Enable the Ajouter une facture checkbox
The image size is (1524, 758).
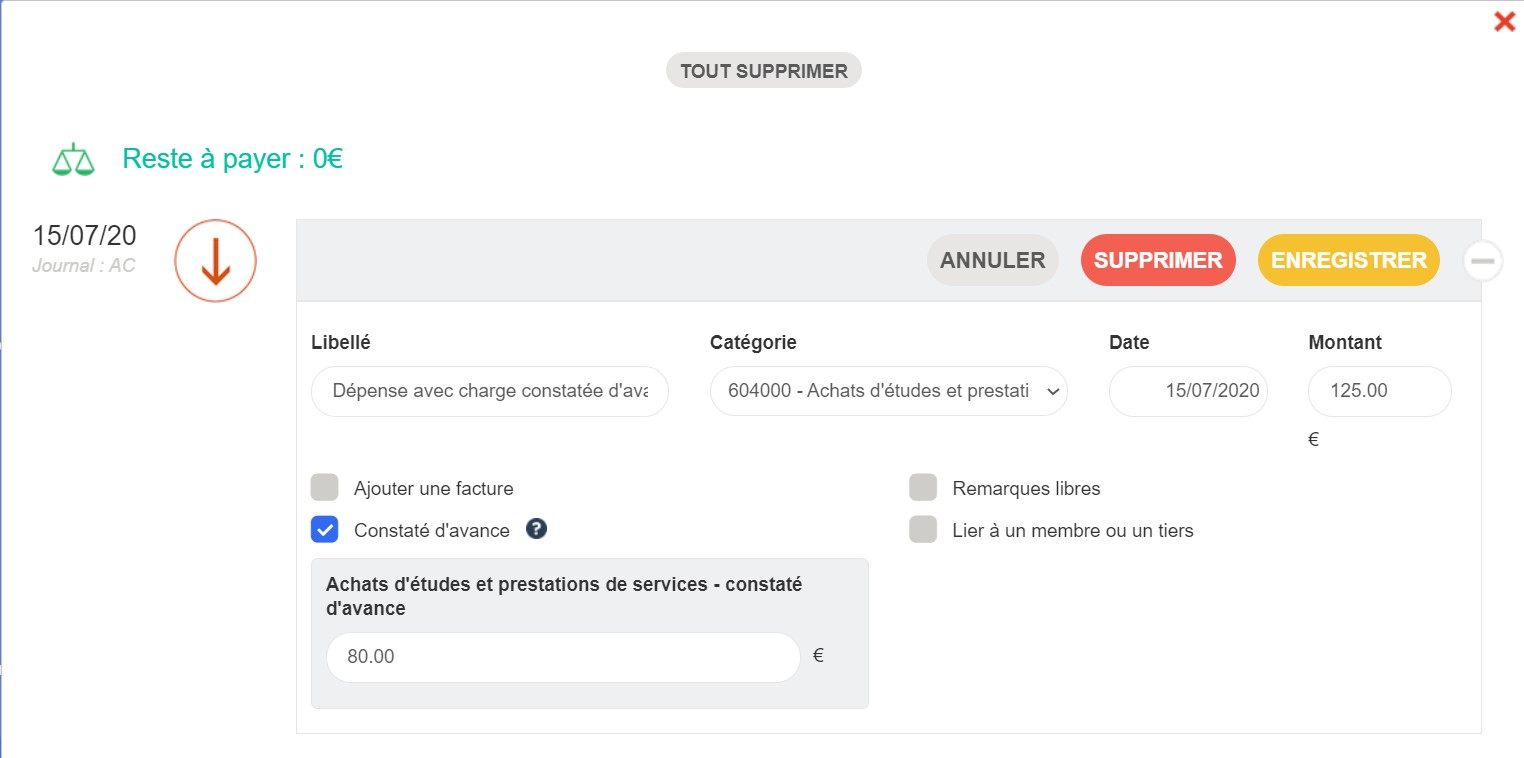(325, 488)
